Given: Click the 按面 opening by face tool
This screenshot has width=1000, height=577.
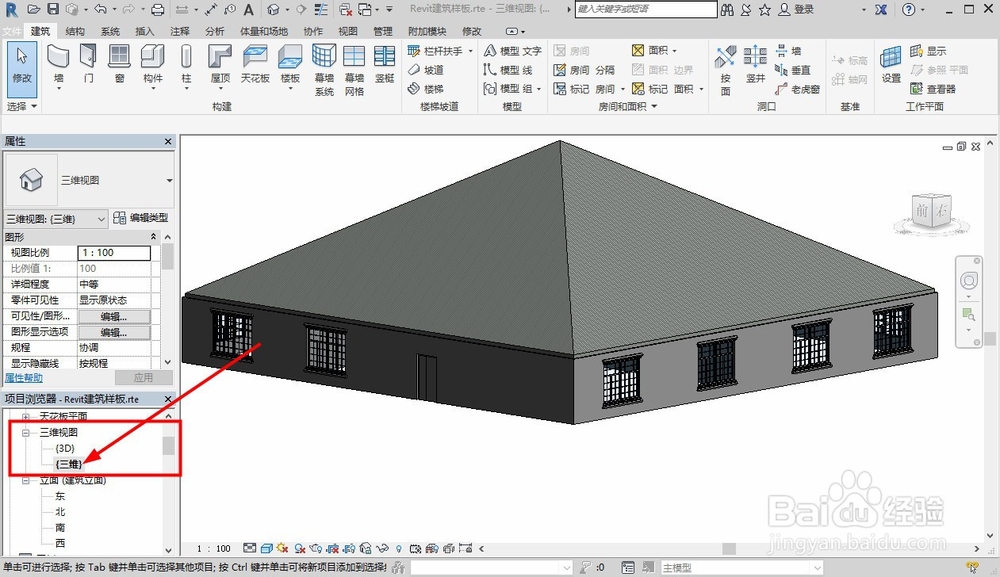Looking at the screenshot, I should click(x=726, y=70).
